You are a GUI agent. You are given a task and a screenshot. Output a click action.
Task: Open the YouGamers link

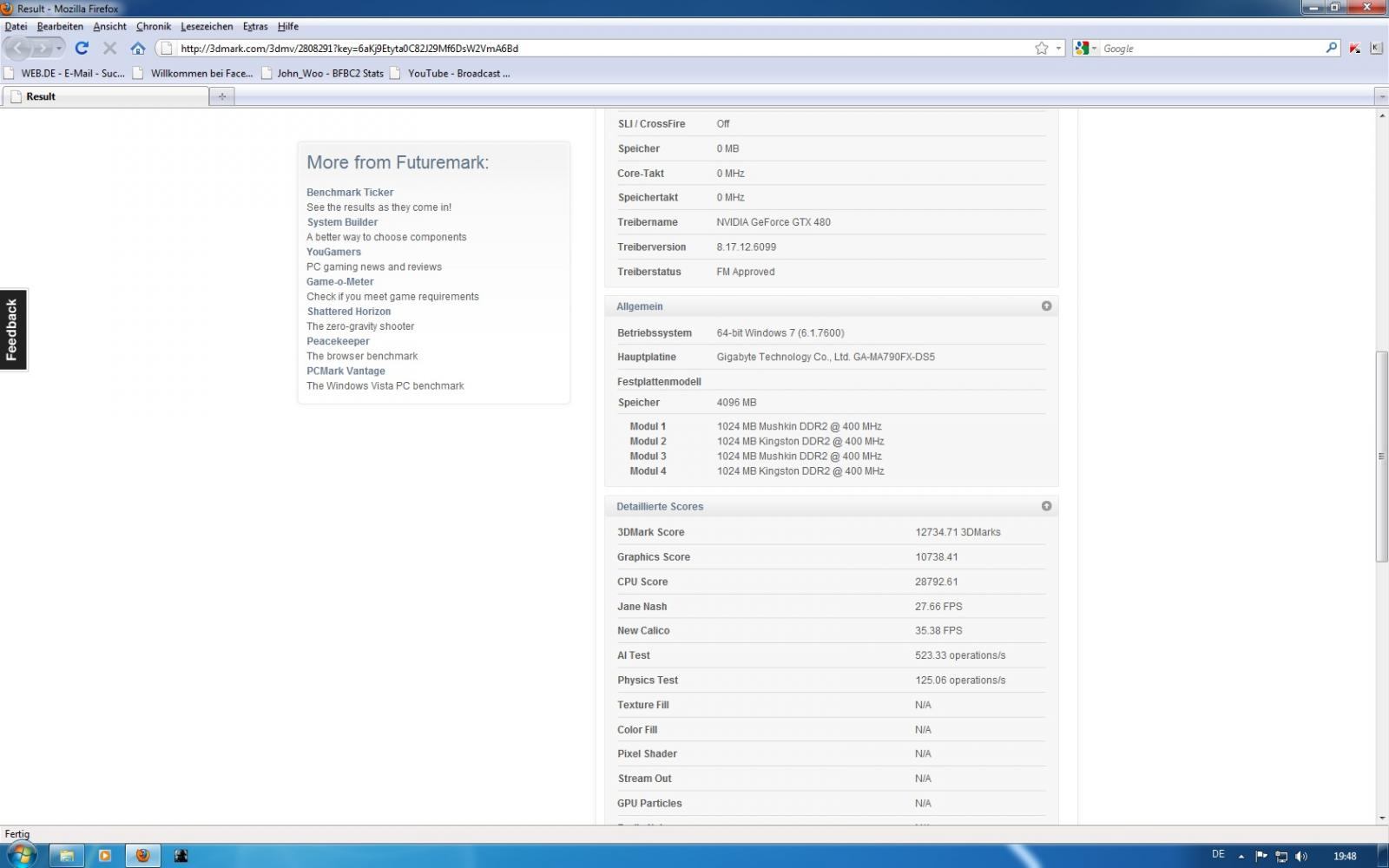(x=333, y=252)
